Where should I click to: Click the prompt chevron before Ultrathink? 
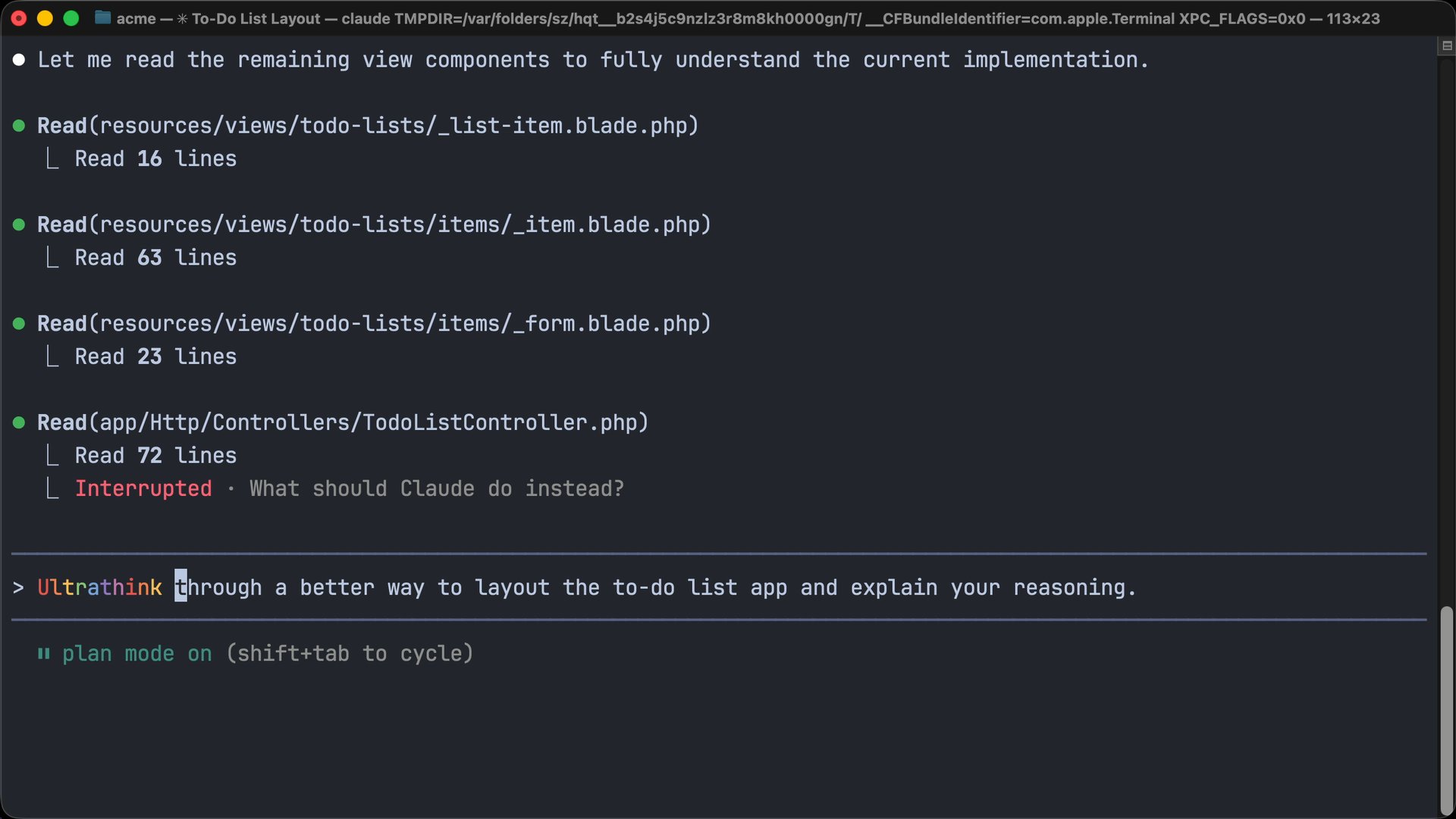coord(18,588)
